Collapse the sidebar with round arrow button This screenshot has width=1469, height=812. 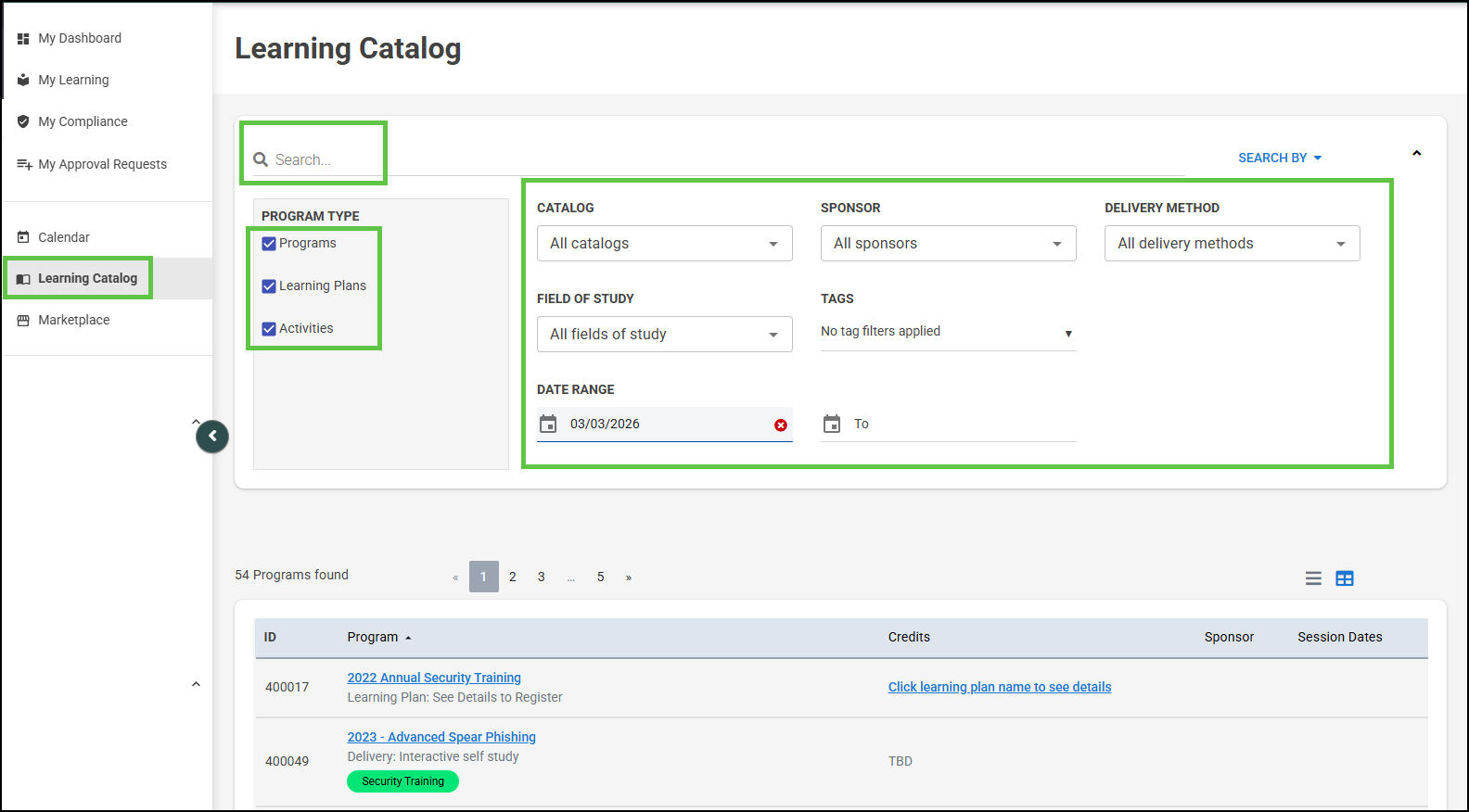tap(212, 436)
